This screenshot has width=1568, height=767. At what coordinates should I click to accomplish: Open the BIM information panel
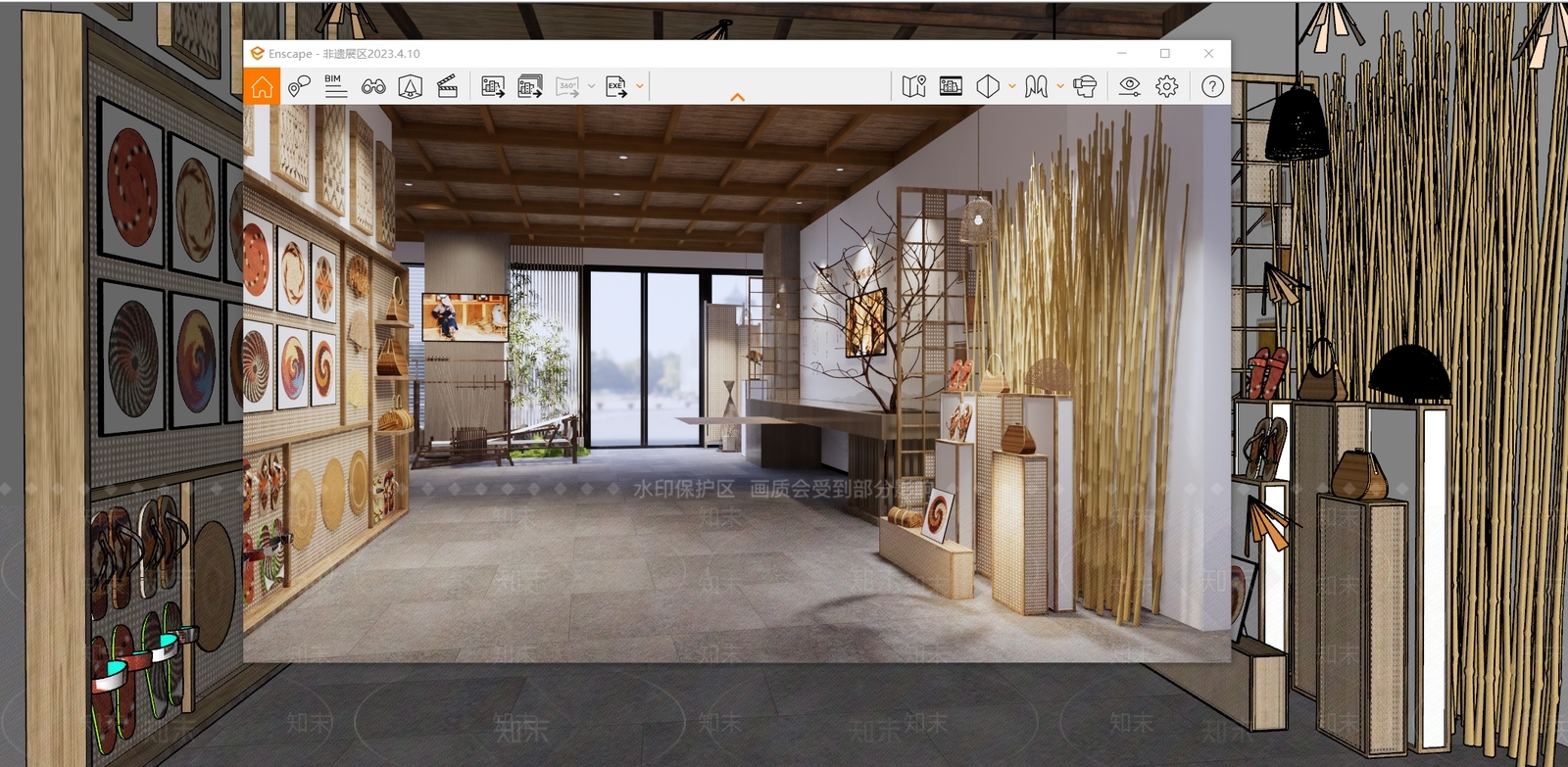(335, 86)
